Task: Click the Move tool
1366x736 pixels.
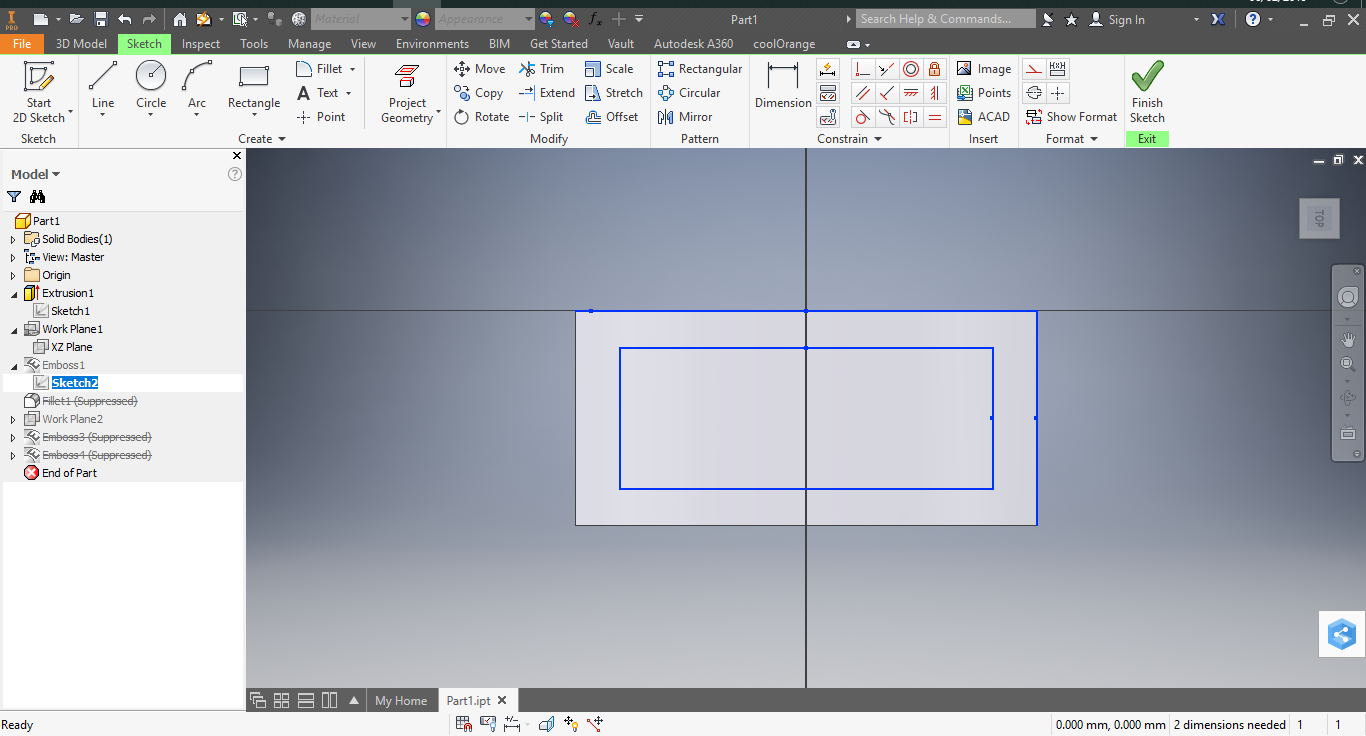Action: 480,69
